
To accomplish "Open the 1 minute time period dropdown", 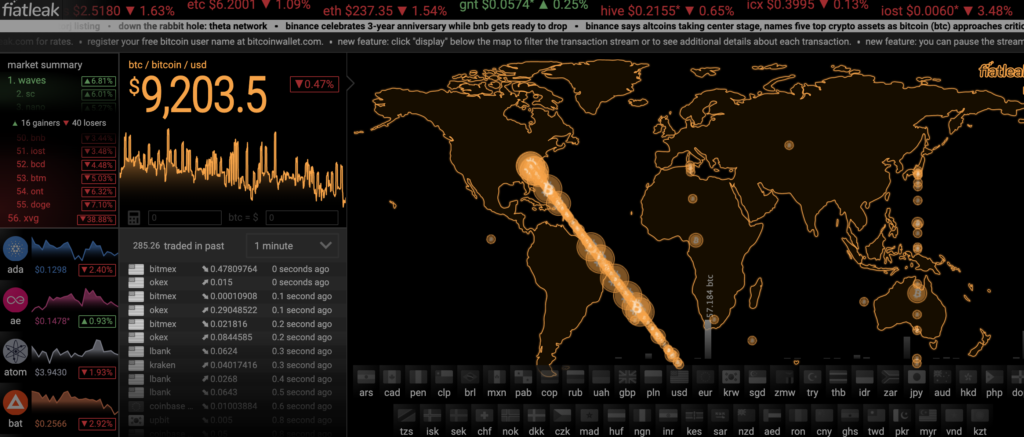I will click(293, 246).
